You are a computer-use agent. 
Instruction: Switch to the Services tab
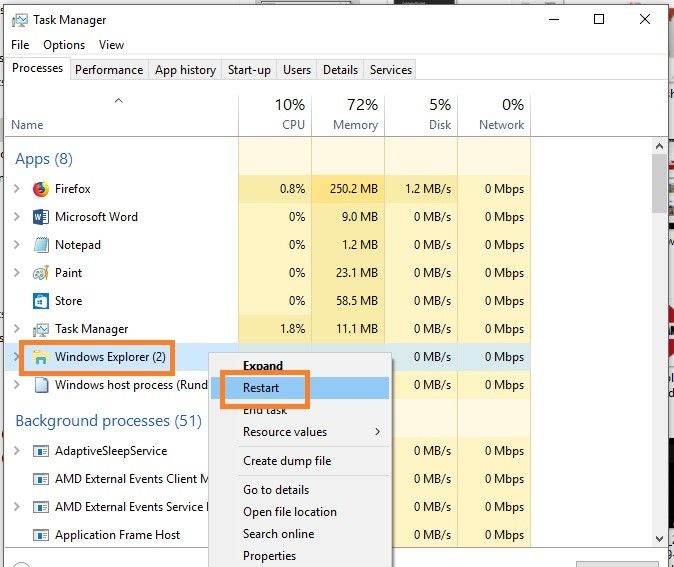391,70
